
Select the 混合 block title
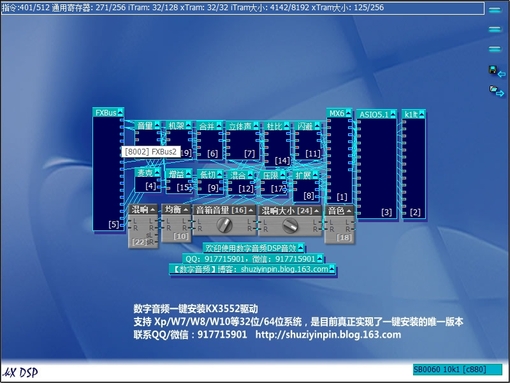point(238,175)
